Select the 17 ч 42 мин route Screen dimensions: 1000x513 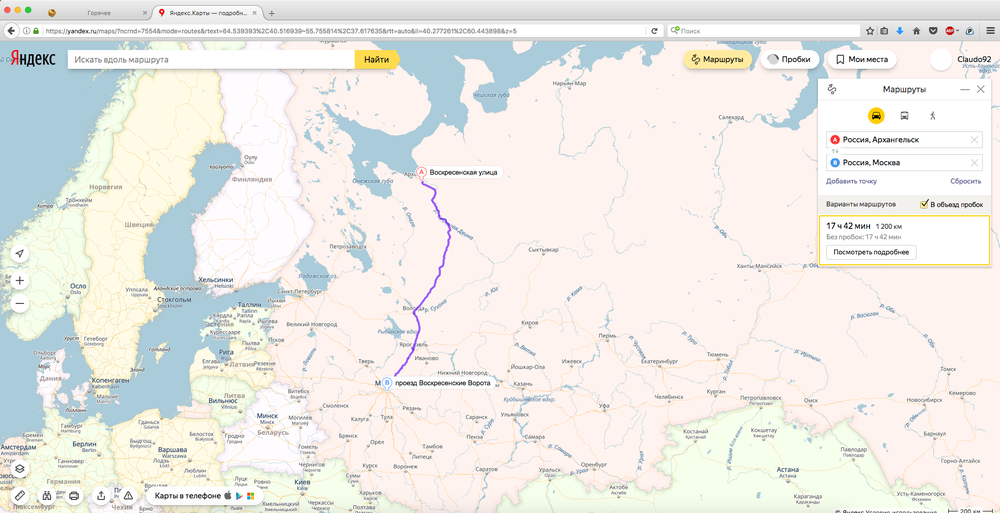tap(904, 241)
